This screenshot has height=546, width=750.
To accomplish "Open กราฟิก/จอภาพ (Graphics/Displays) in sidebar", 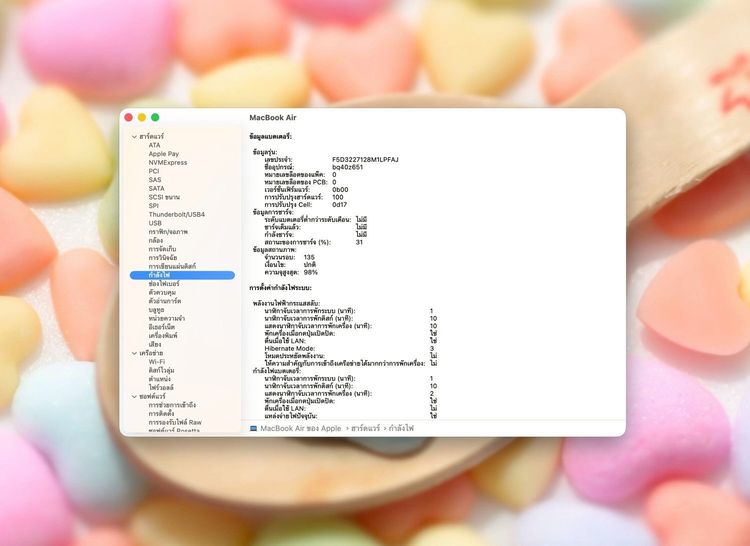I will click(x=168, y=231).
